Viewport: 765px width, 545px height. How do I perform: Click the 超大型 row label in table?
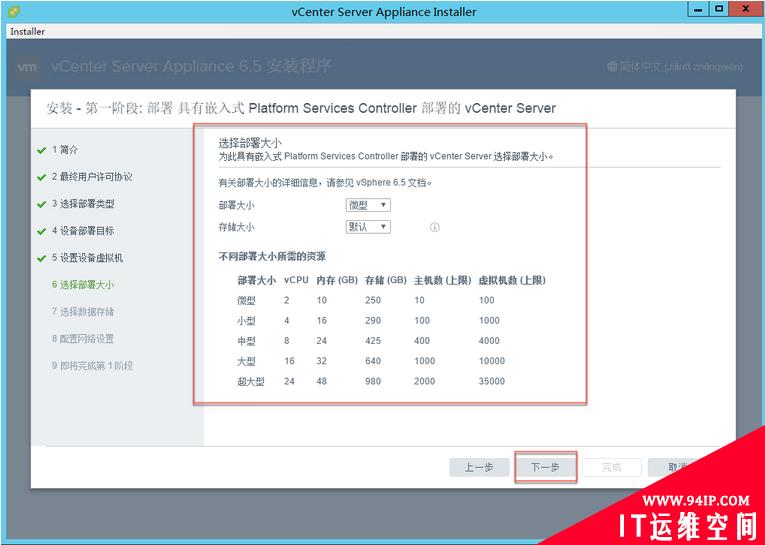point(251,382)
